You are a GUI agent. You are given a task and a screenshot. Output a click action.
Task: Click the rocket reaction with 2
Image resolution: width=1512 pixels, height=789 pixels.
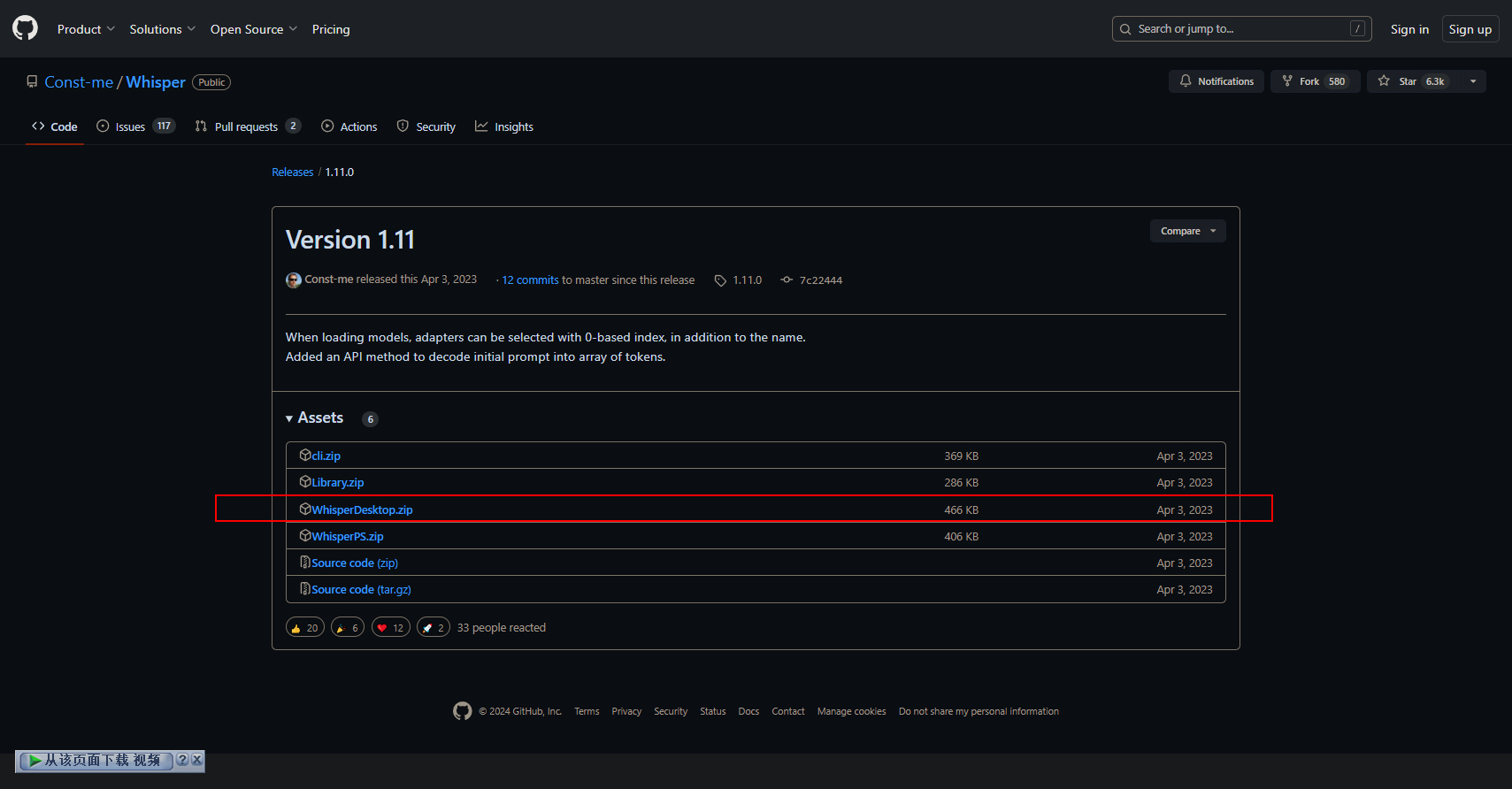click(434, 628)
